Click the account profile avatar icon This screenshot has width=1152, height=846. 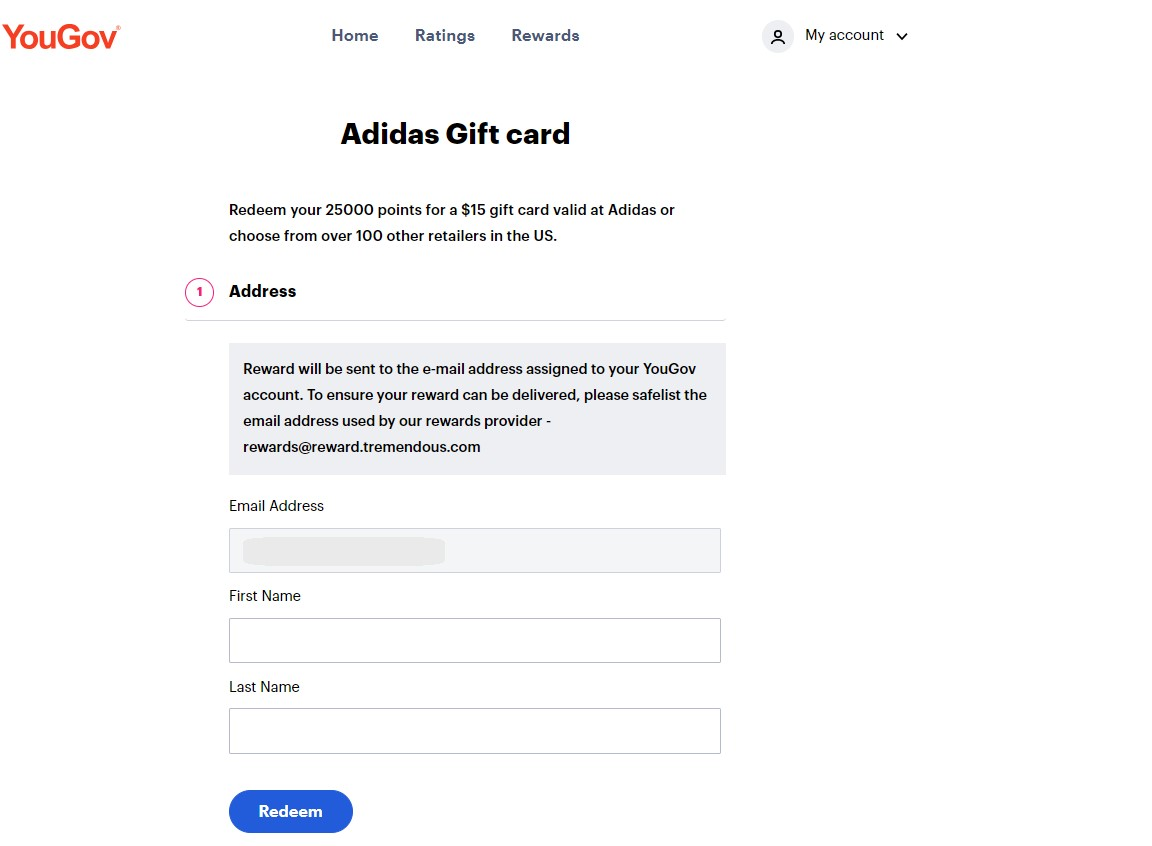(x=777, y=37)
